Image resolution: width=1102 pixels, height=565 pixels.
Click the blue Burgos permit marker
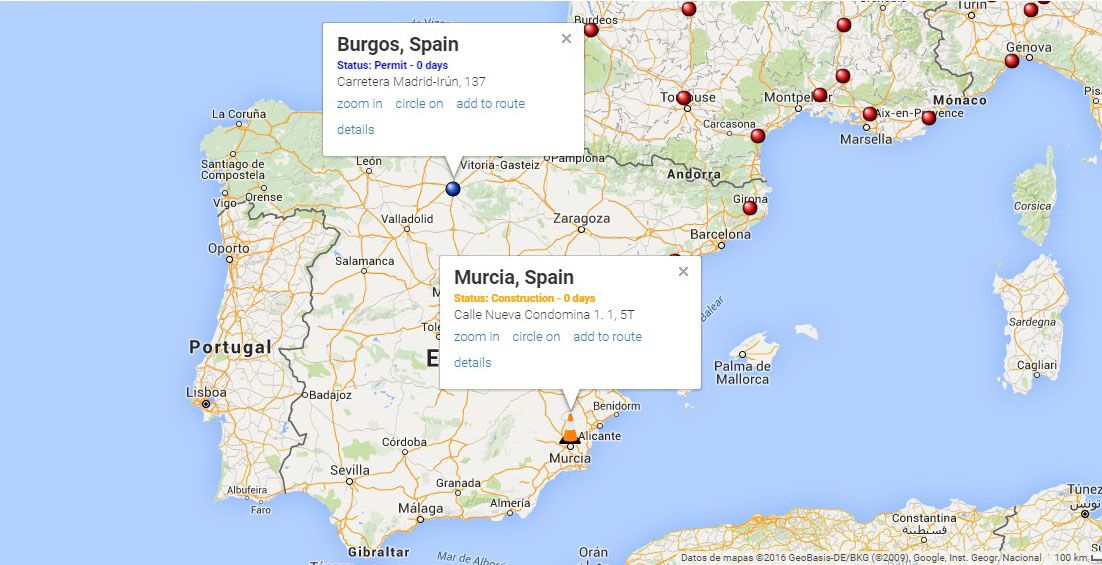pyautogui.click(x=453, y=189)
